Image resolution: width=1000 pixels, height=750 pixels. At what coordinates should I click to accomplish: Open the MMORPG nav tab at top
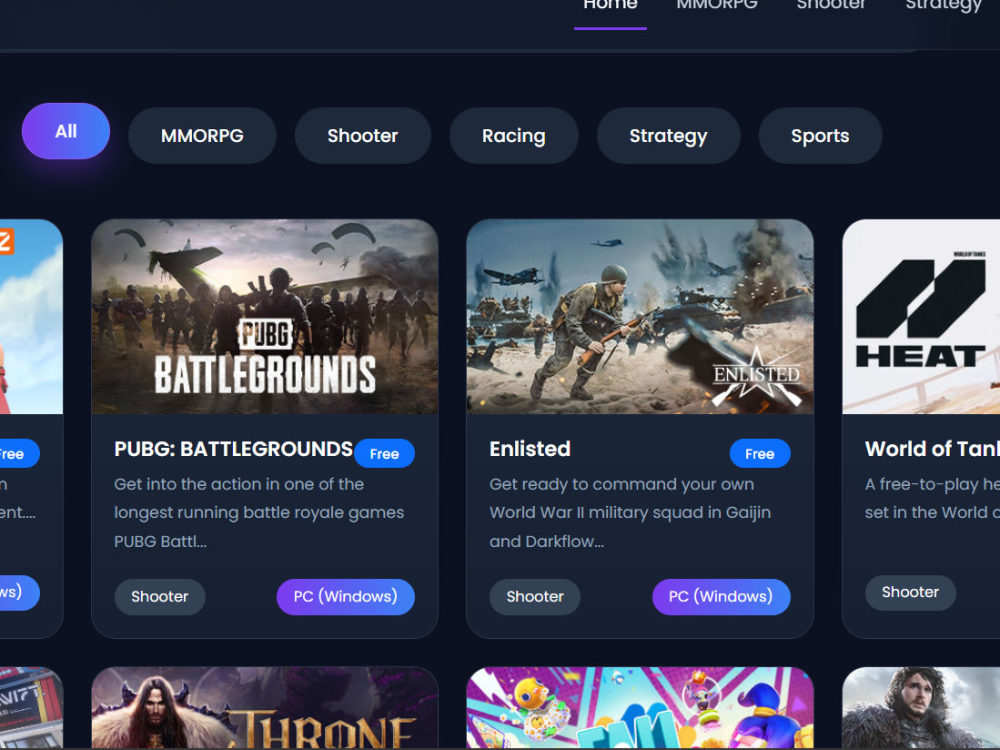coord(717,6)
